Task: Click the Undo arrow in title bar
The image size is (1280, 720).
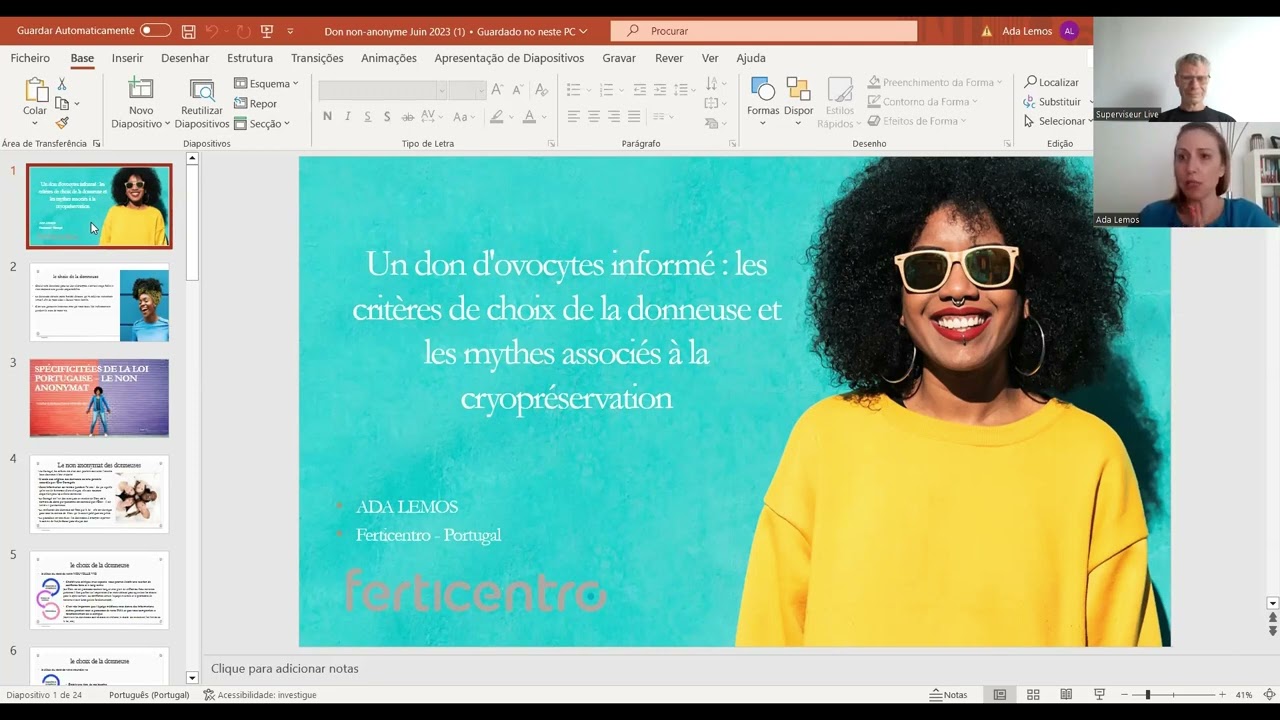Action: tap(214, 31)
